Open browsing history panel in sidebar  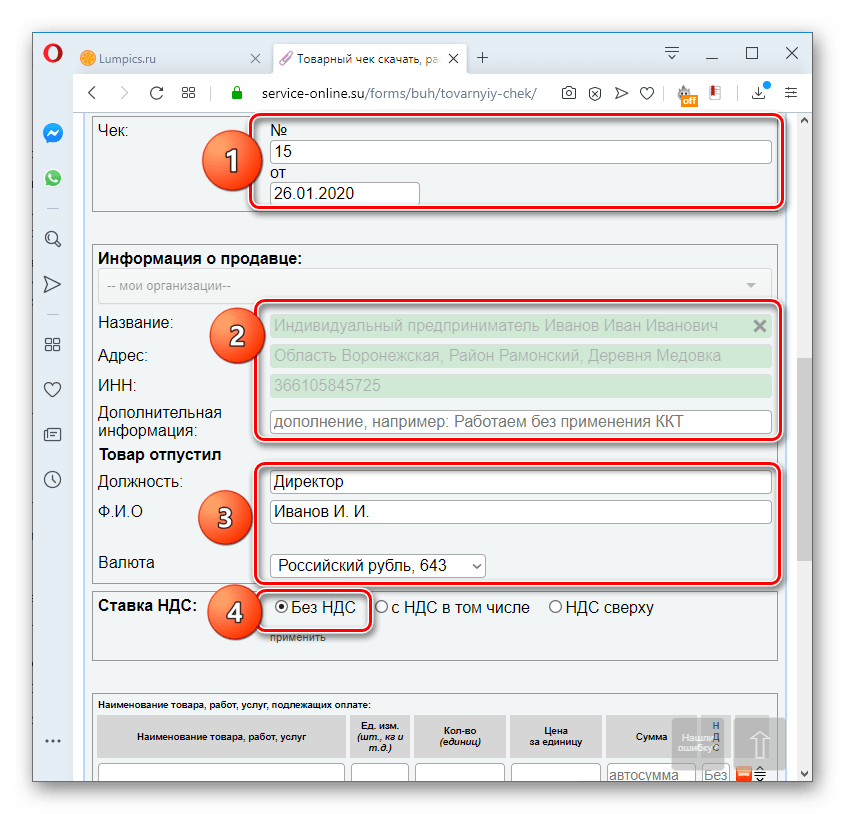52,479
